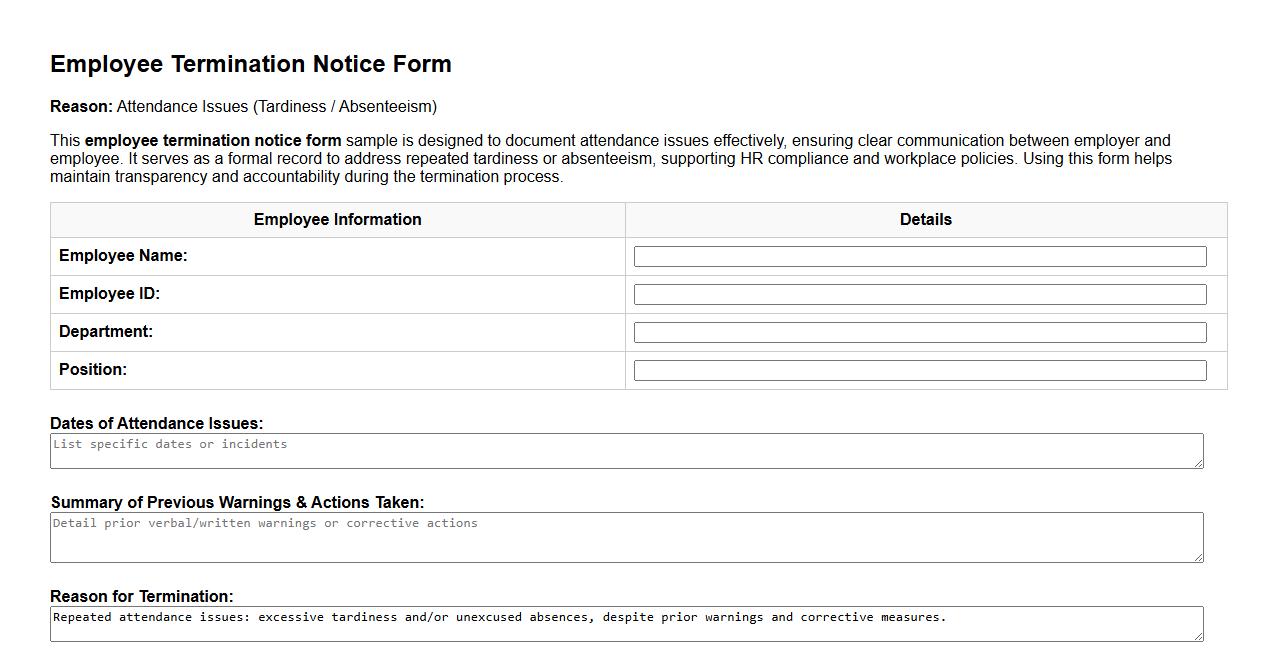
Task: Click the Position row label
Action: click(92, 369)
